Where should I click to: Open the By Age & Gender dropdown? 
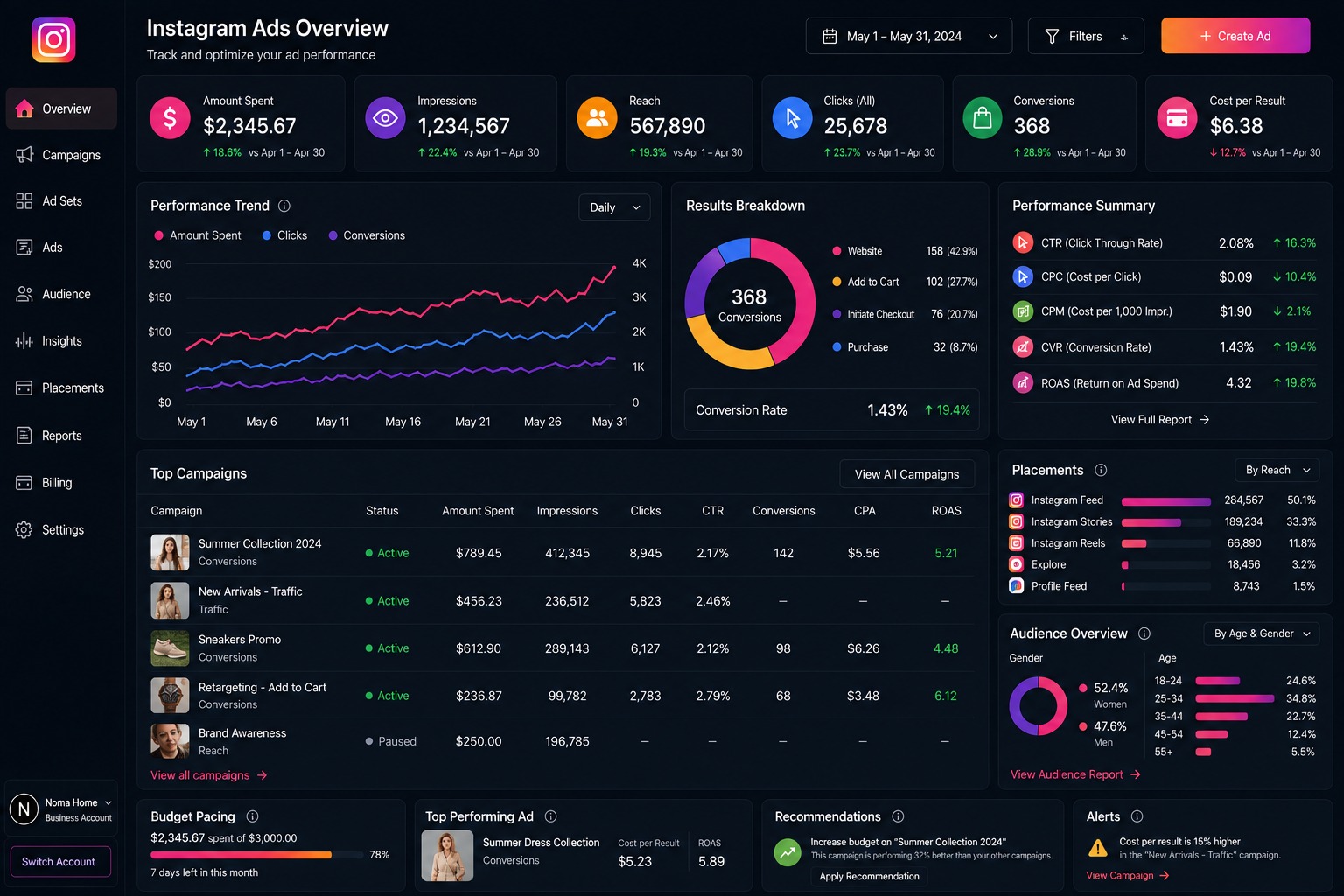1262,633
